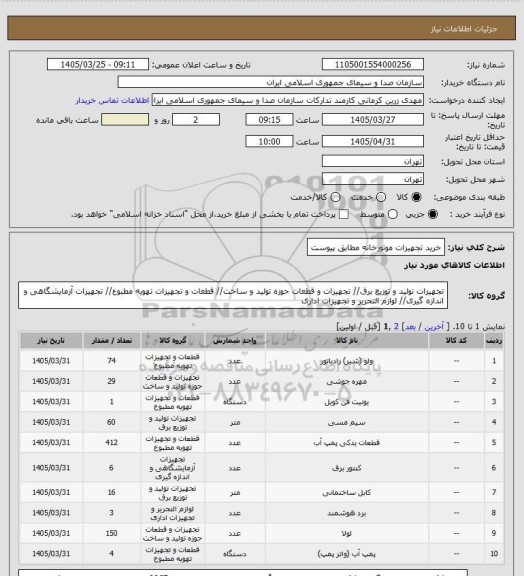This screenshot has width=524, height=576.
Task: Click need date 1405/03/31 in لولا row
Action: tap(51, 533)
